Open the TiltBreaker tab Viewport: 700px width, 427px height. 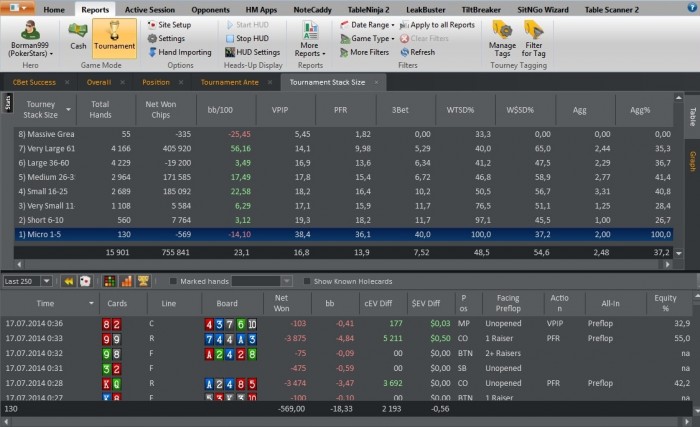(481, 9)
